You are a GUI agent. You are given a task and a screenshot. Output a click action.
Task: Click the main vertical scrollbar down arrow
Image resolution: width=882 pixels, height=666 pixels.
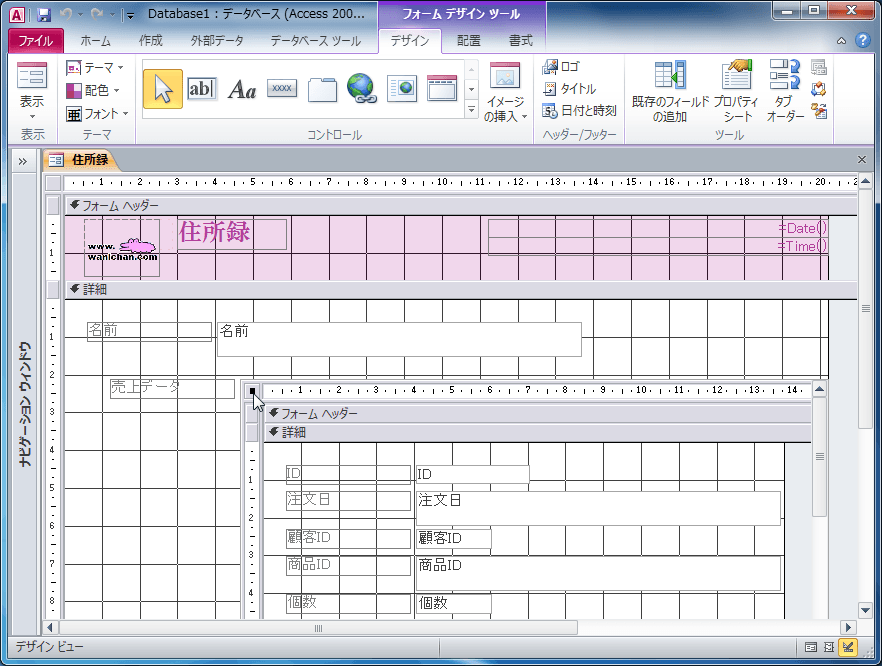point(866,610)
